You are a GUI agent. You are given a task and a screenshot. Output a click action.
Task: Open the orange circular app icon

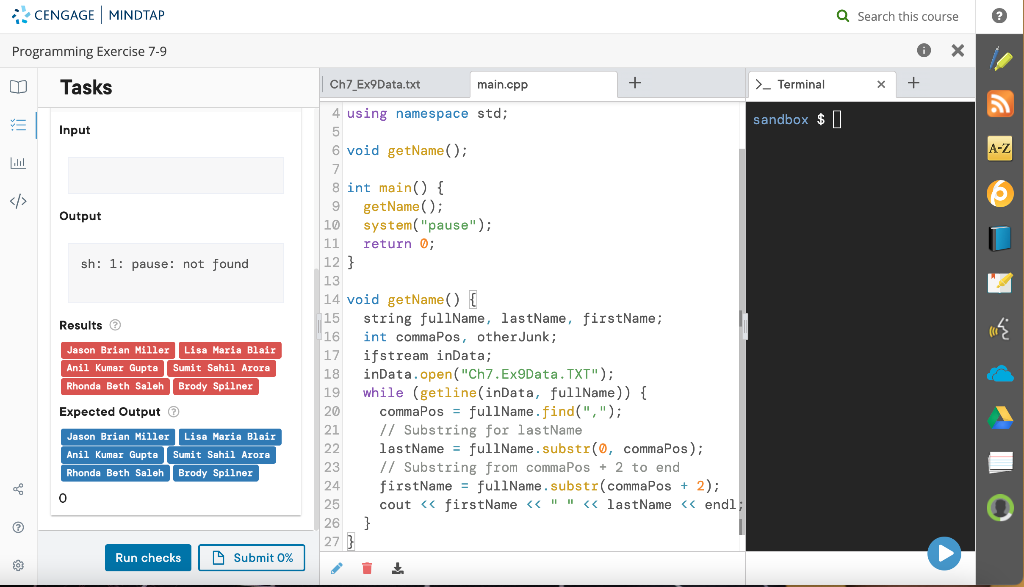(x=1000, y=193)
